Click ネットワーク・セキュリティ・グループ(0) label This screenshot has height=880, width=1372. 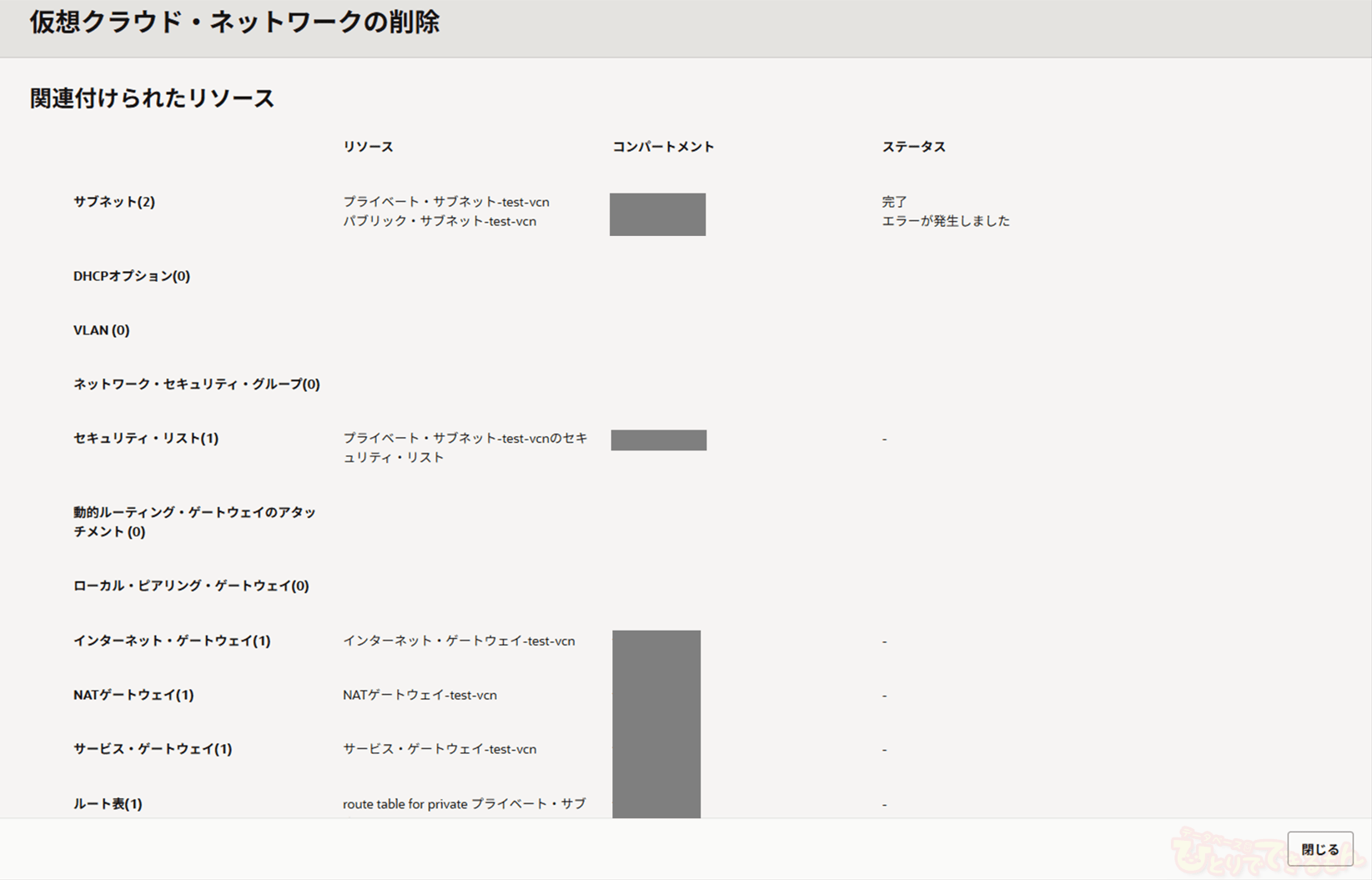pyautogui.click(x=196, y=385)
